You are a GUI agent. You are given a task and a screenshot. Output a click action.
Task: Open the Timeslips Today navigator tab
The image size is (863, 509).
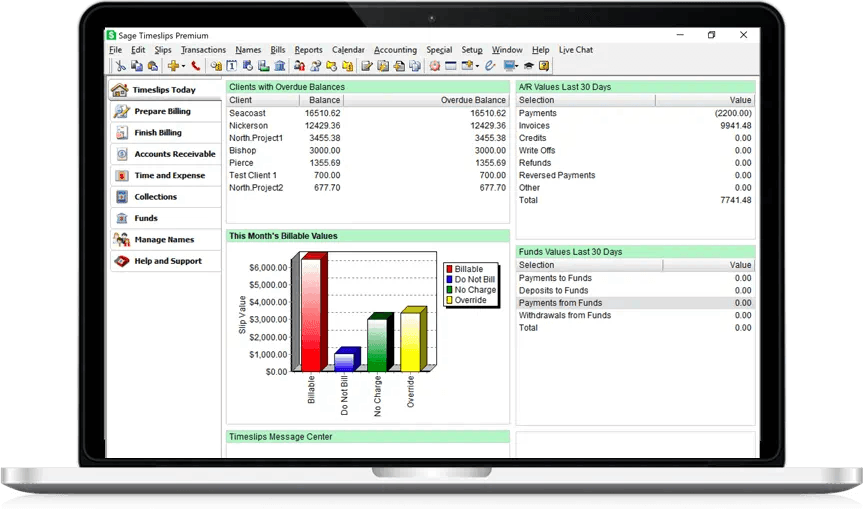click(165, 90)
